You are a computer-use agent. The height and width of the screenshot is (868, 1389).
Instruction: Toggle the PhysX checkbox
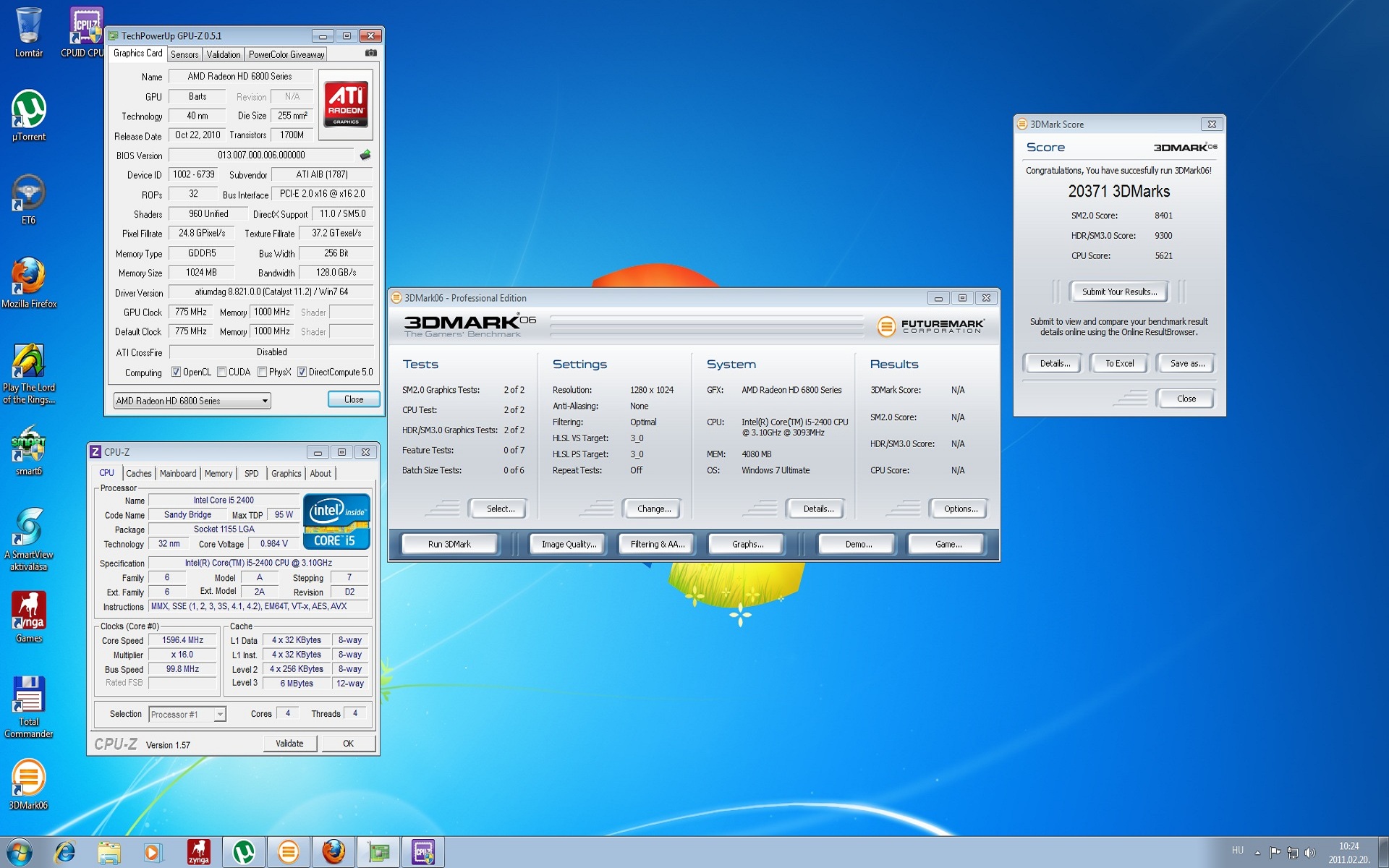click(x=262, y=372)
